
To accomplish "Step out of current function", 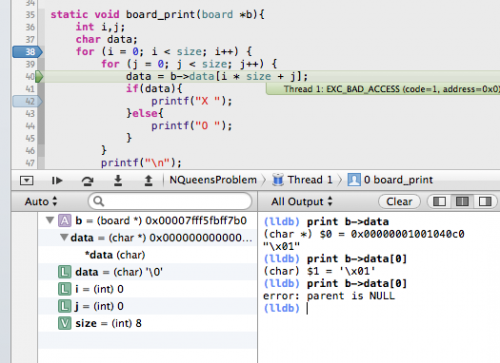I will (148, 180).
